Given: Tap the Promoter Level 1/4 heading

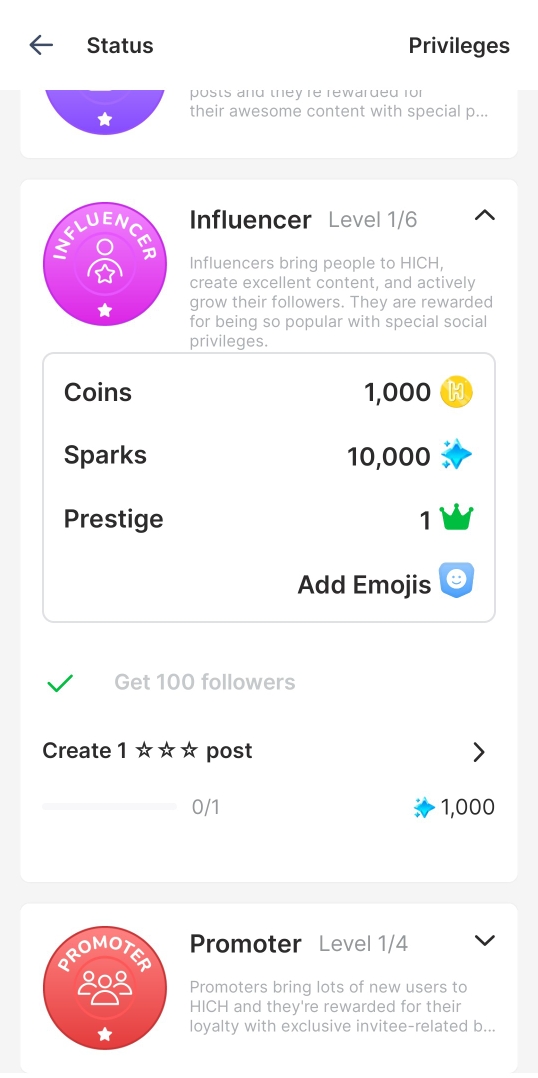Looking at the screenshot, I should coord(299,944).
